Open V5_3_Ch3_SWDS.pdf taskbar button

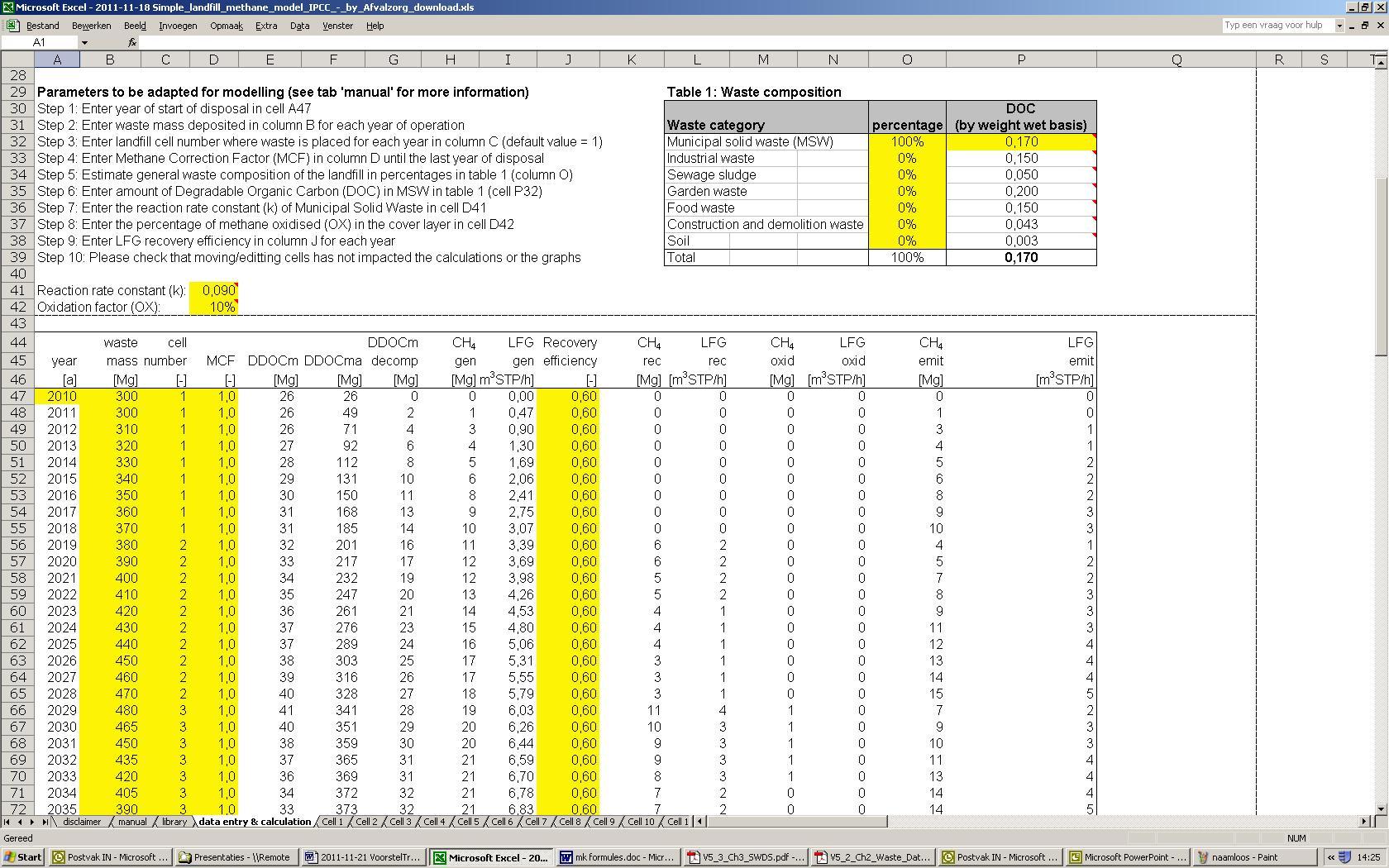[x=746, y=857]
